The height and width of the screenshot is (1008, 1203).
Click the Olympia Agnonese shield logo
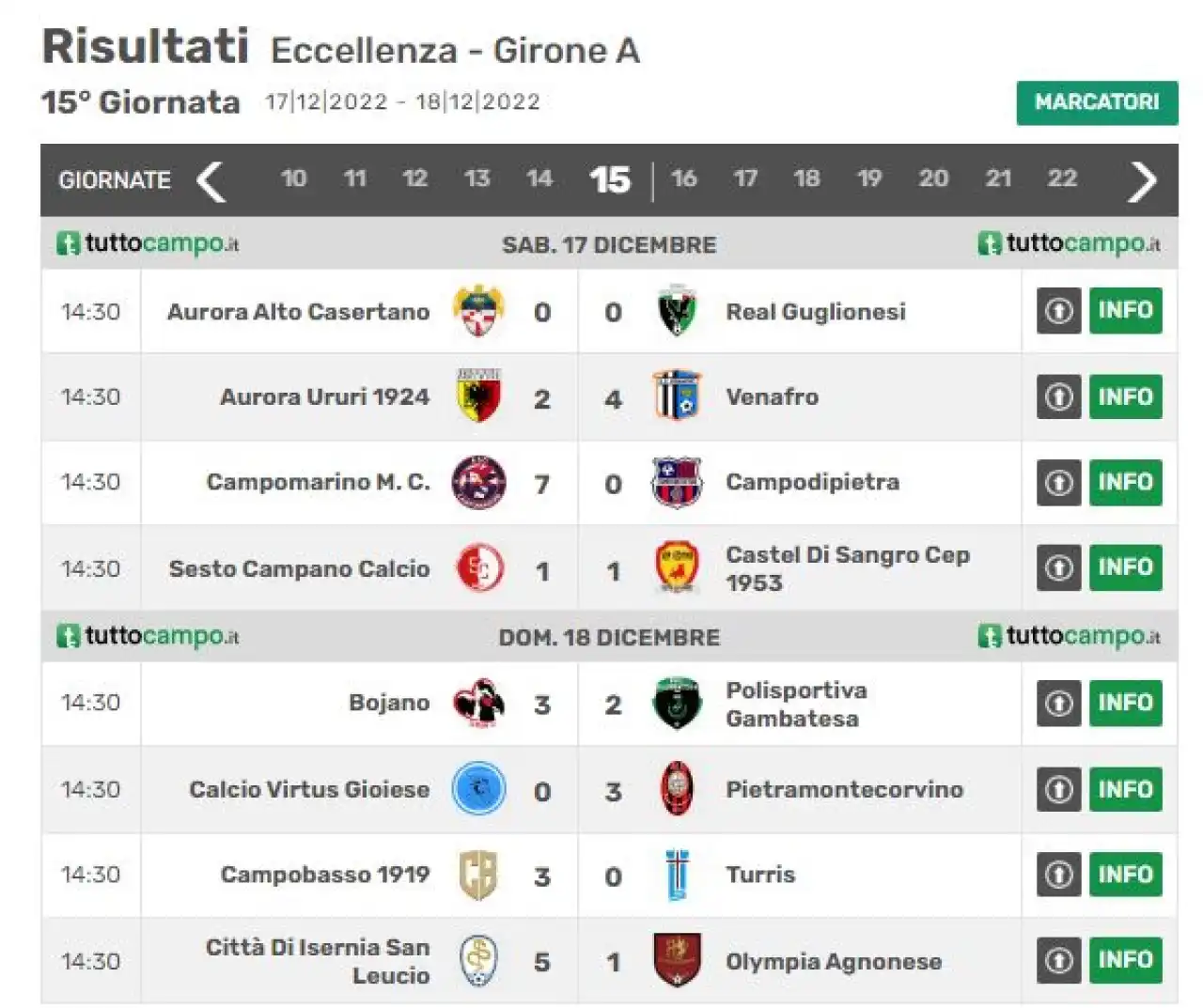[677, 960]
